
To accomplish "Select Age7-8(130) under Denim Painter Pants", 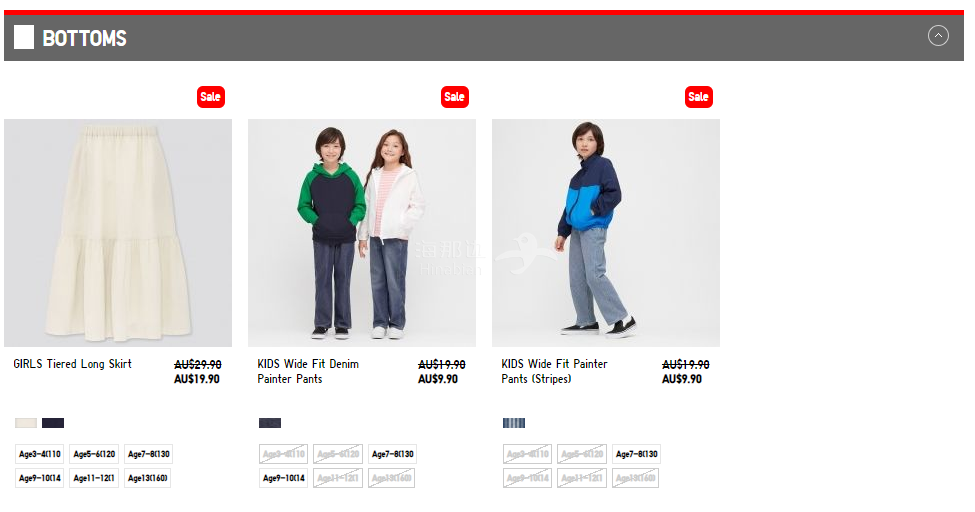I will click(x=392, y=454).
